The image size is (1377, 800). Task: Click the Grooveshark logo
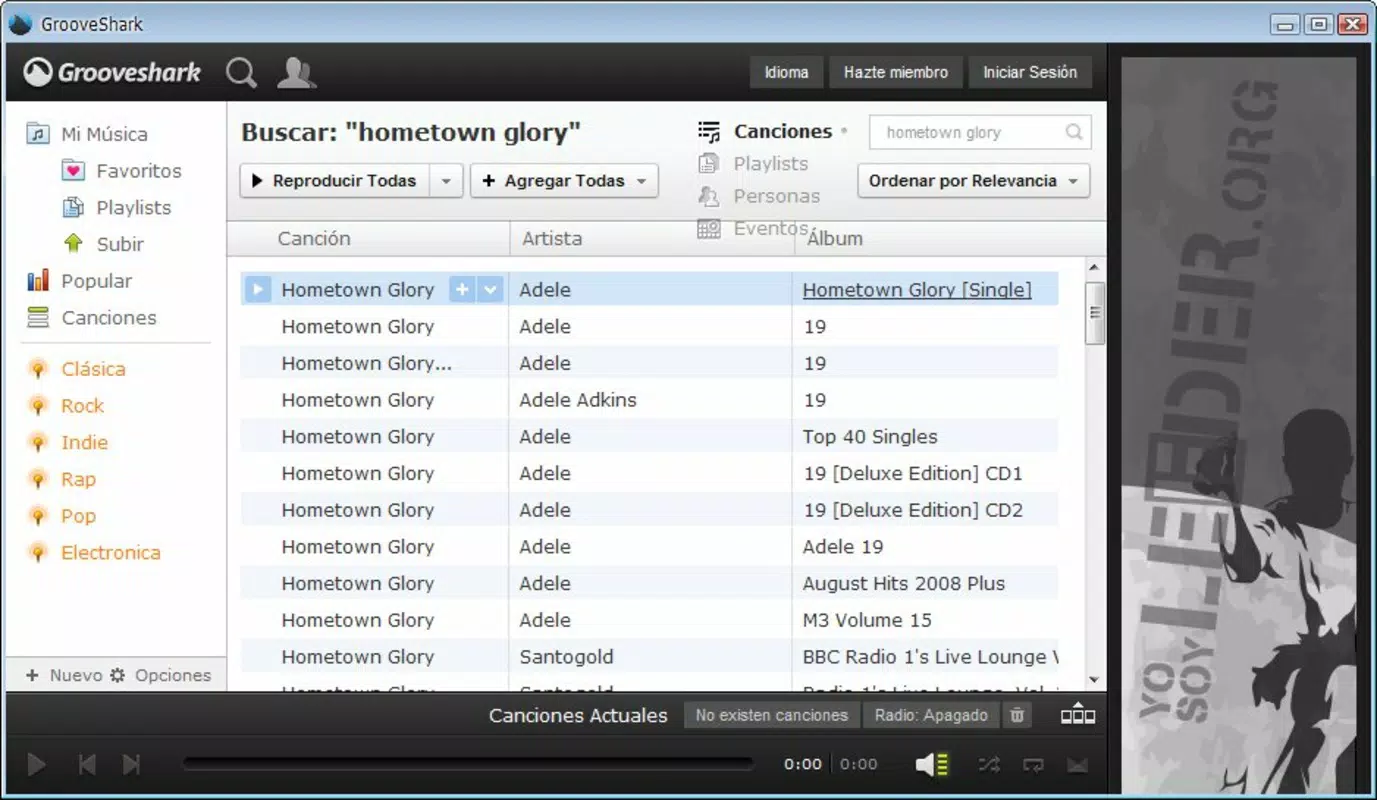(112, 72)
